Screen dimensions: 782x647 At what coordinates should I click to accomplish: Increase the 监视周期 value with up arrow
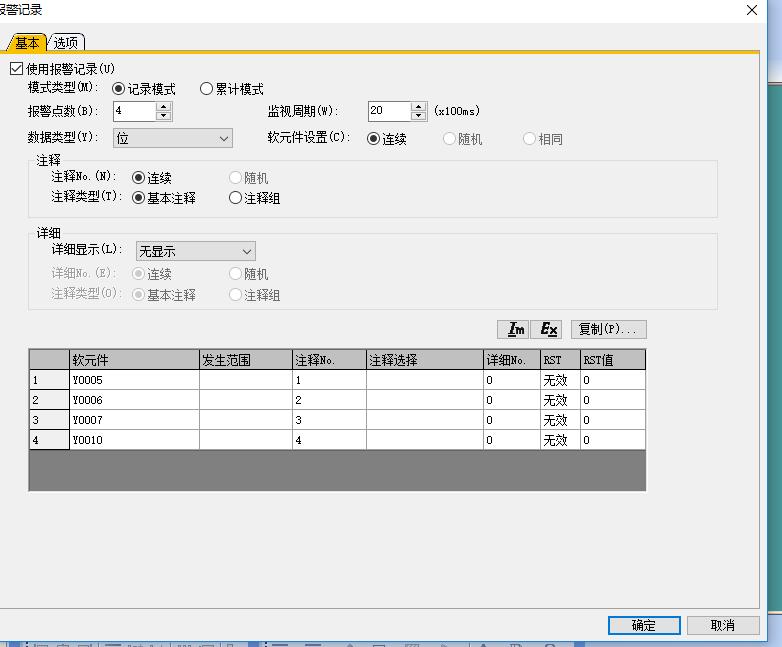tap(419, 106)
